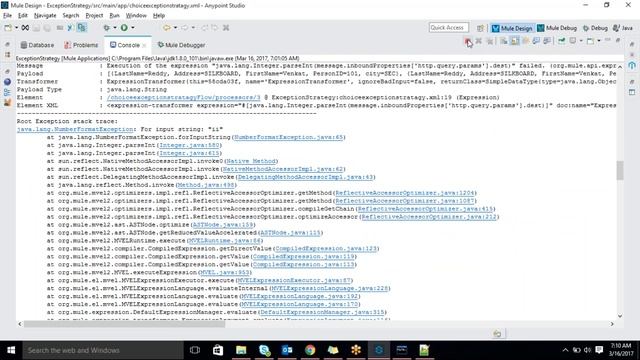Click the Windows Start button
The height and width of the screenshot is (360, 640).
pos(11,350)
